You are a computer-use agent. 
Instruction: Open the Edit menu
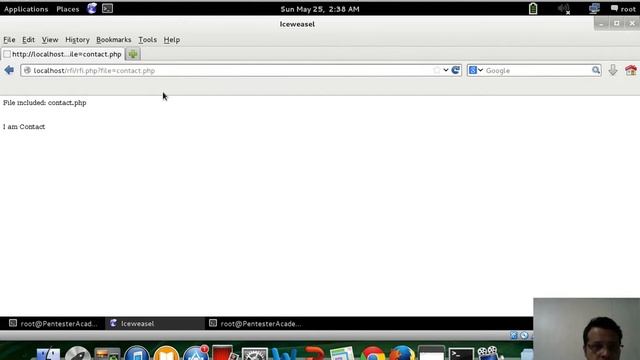pyautogui.click(x=28, y=40)
